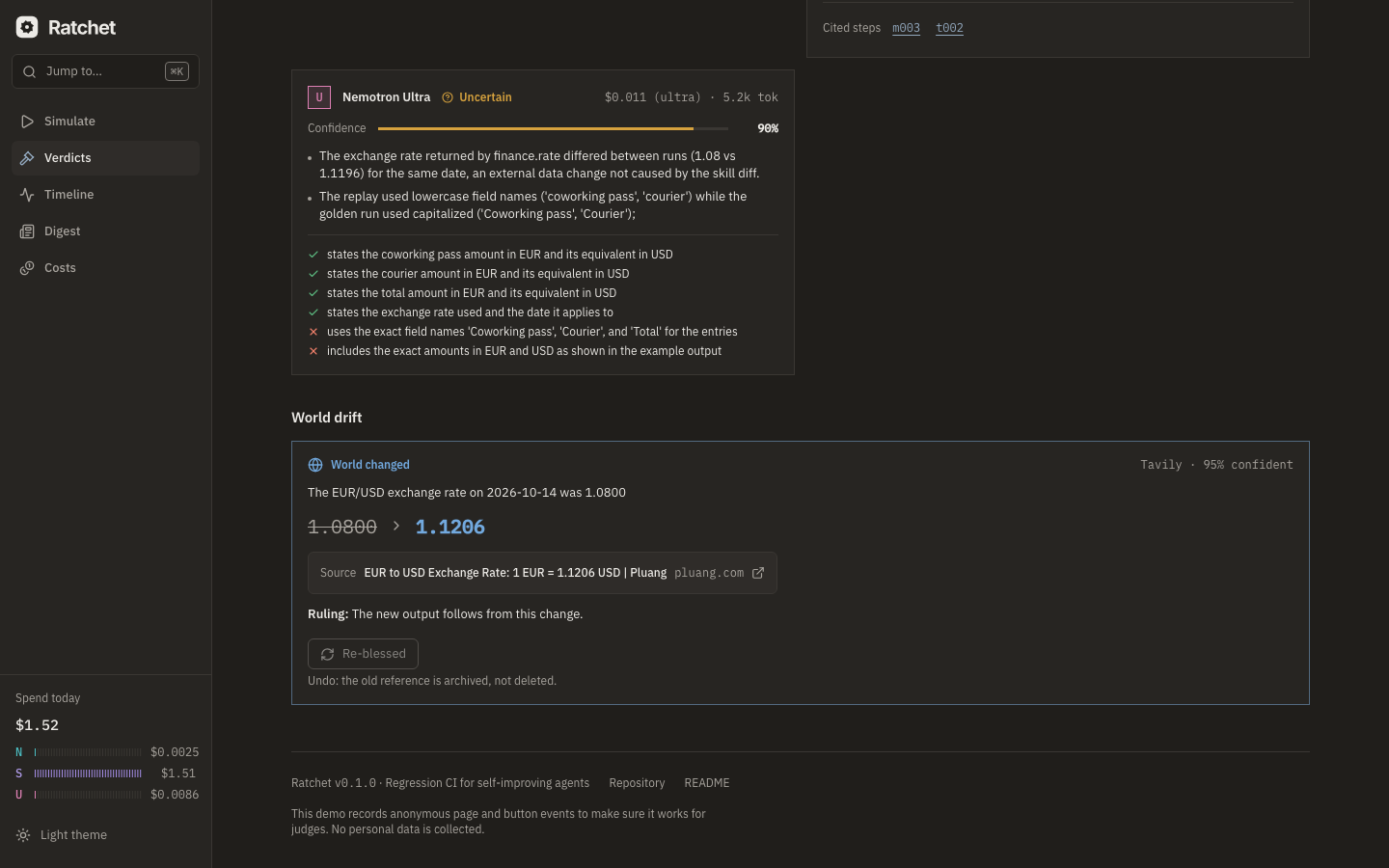Click the green check beside 'states the courier amount'
This screenshot has width=1389, height=868.
313,274
